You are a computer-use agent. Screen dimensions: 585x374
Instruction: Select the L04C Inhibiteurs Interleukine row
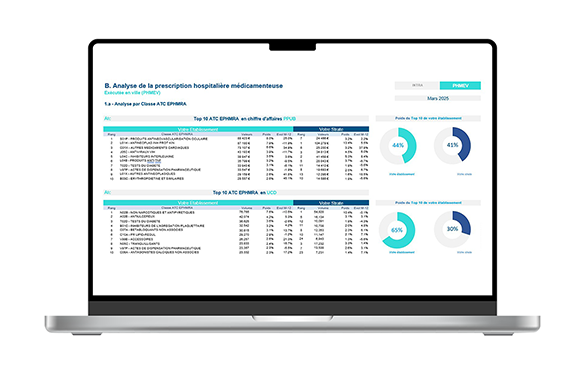pos(236,156)
